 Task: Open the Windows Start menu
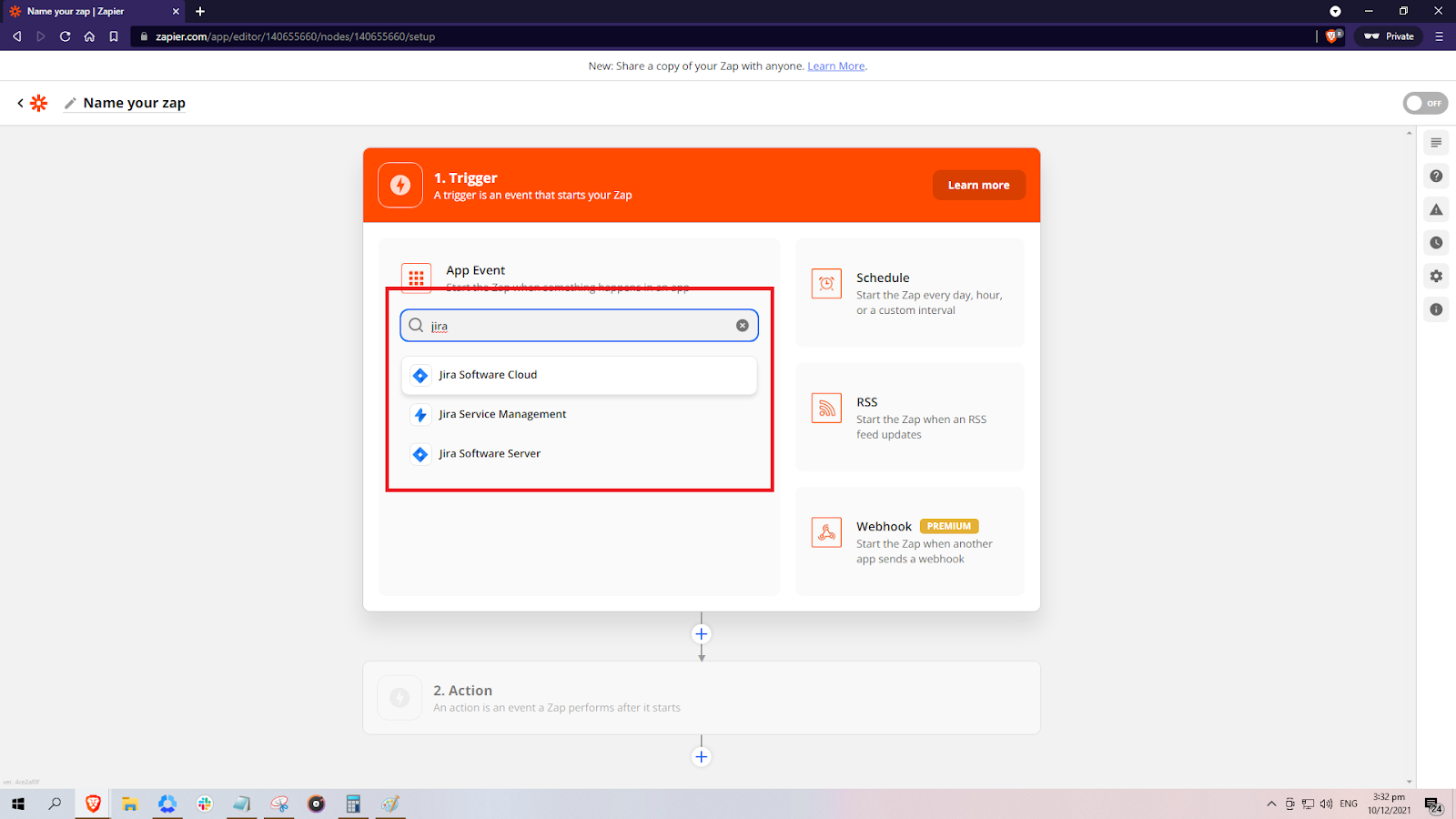point(17,804)
